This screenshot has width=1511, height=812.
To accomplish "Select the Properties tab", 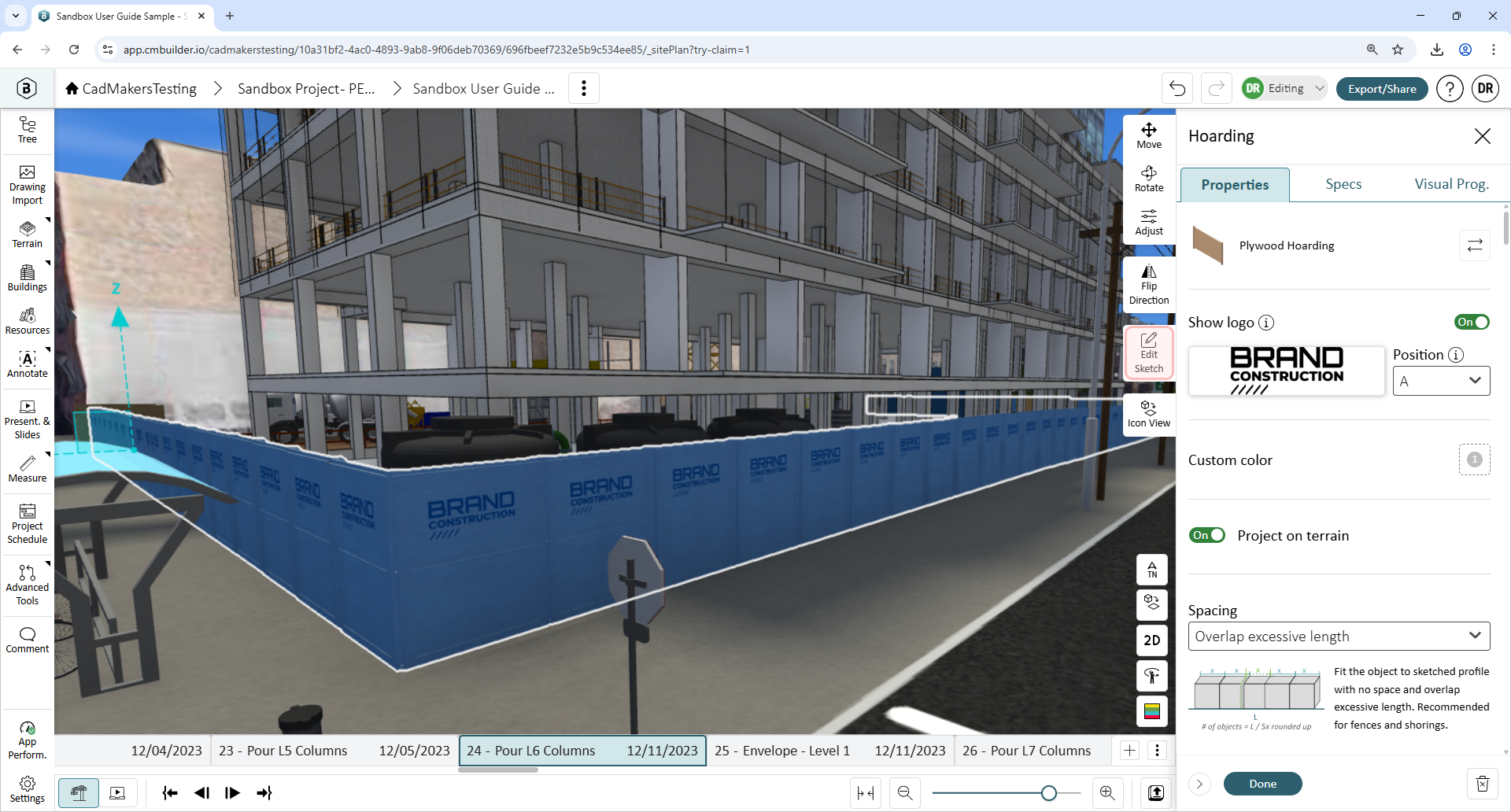I will click(1235, 185).
